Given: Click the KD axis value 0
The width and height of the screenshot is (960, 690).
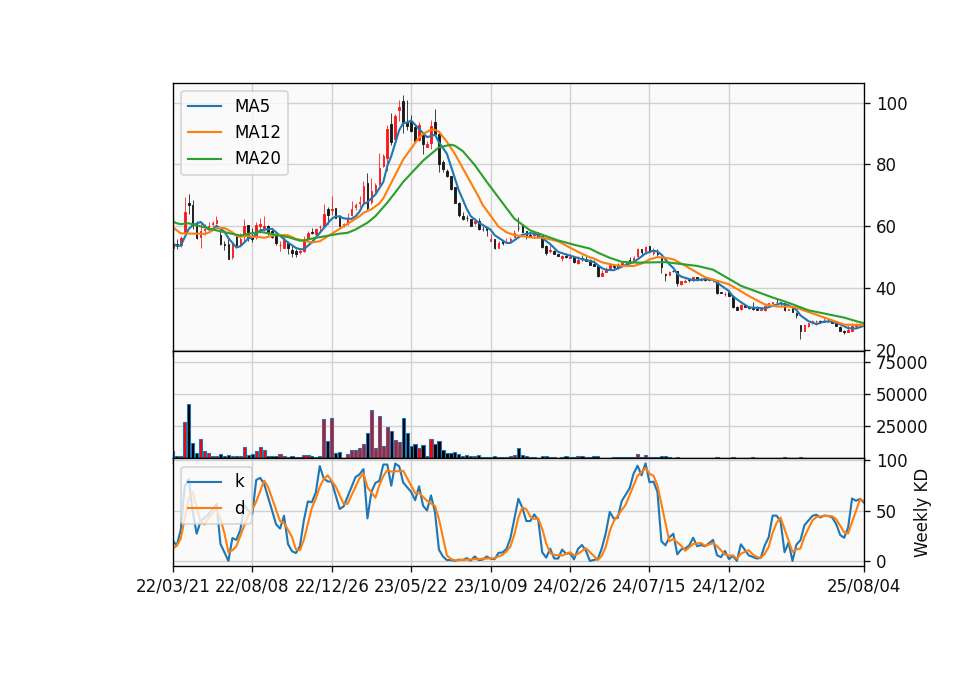Looking at the screenshot, I should click(x=882, y=561).
